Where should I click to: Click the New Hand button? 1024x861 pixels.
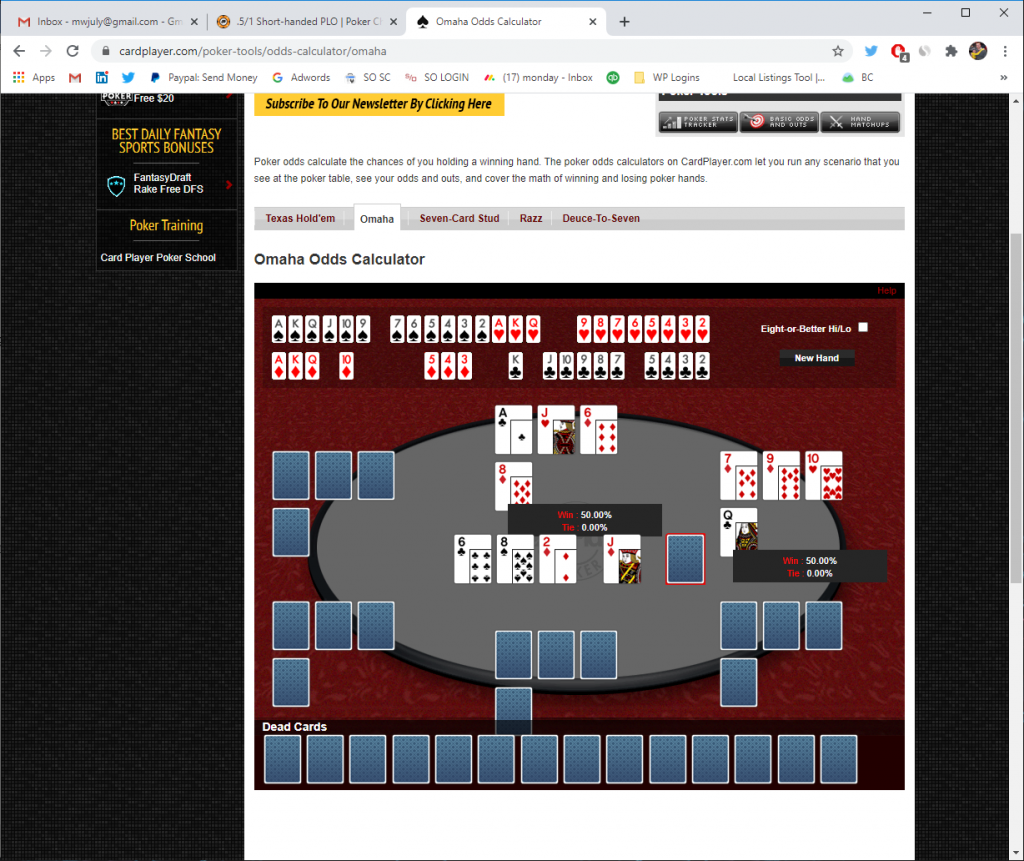click(x=816, y=358)
